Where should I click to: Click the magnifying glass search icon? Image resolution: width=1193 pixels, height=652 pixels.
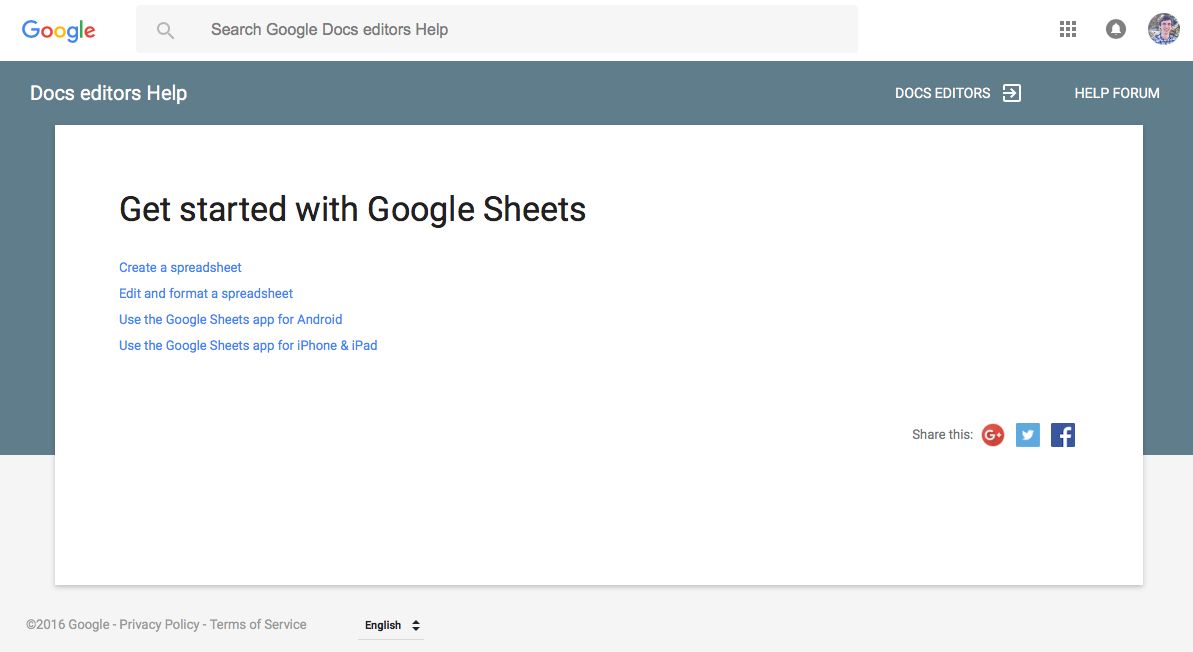pos(166,30)
